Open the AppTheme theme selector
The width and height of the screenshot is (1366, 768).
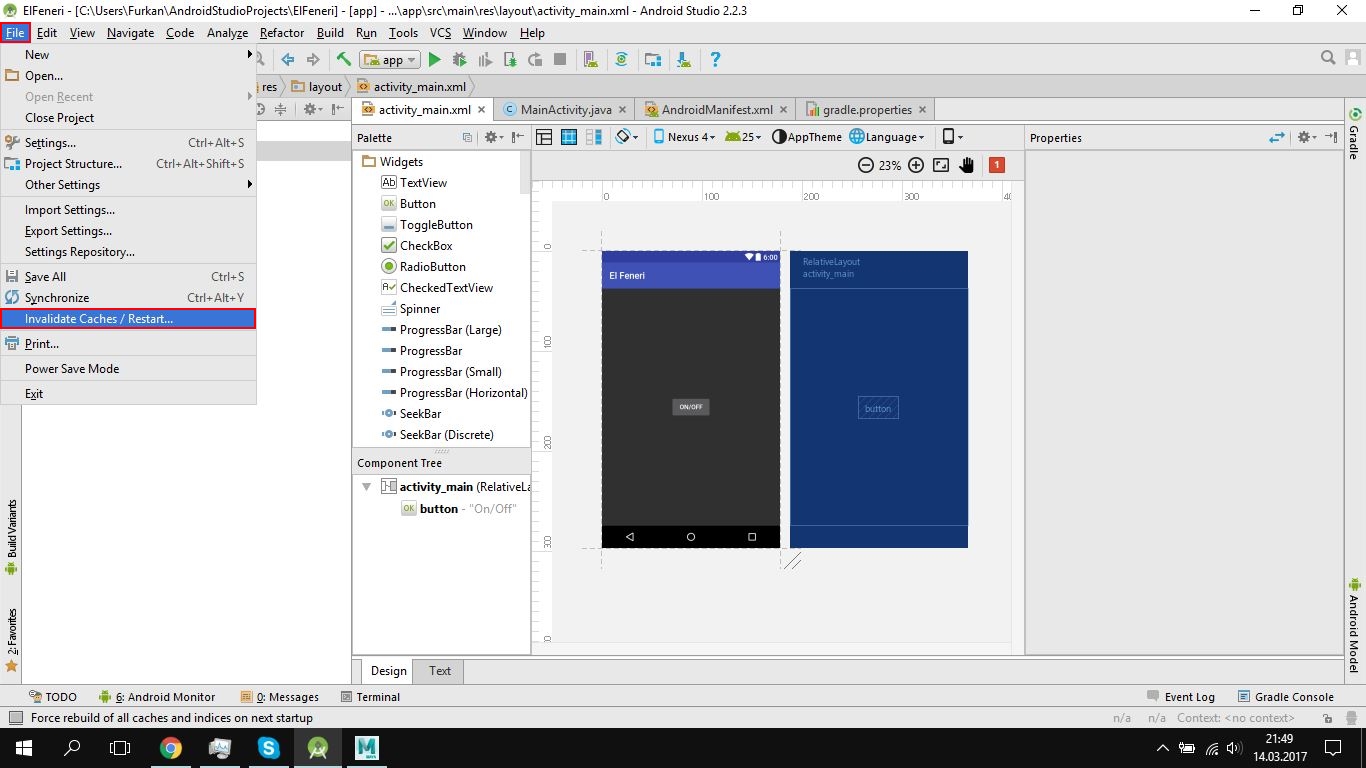coord(807,137)
